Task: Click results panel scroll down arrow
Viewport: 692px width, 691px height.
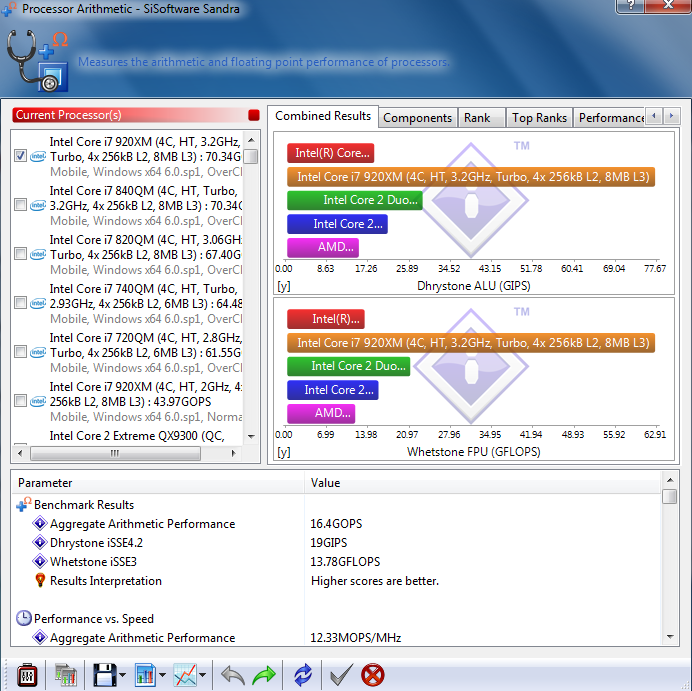Action: coord(670,637)
